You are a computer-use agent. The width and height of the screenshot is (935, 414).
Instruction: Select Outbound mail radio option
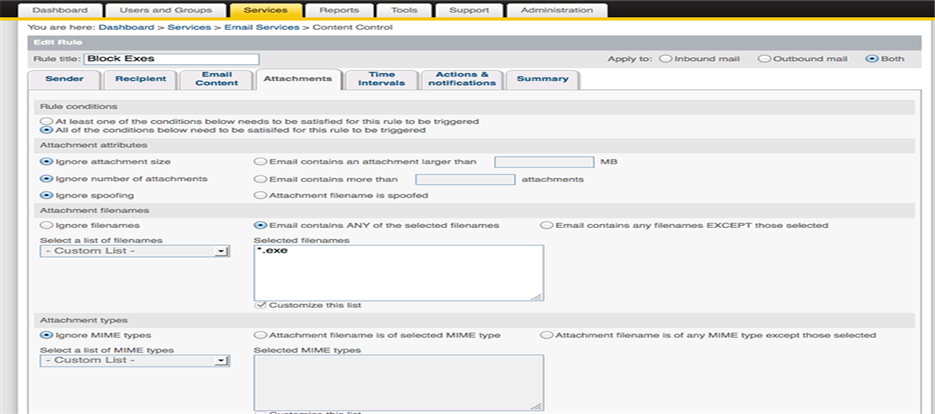click(x=764, y=59)
